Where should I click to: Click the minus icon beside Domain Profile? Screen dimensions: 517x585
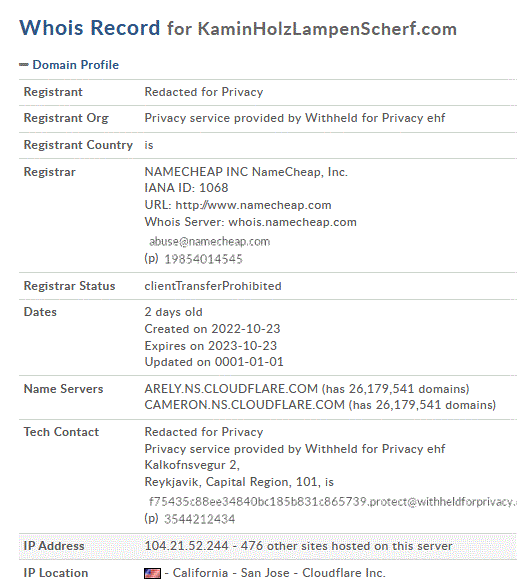pos(24,65)
